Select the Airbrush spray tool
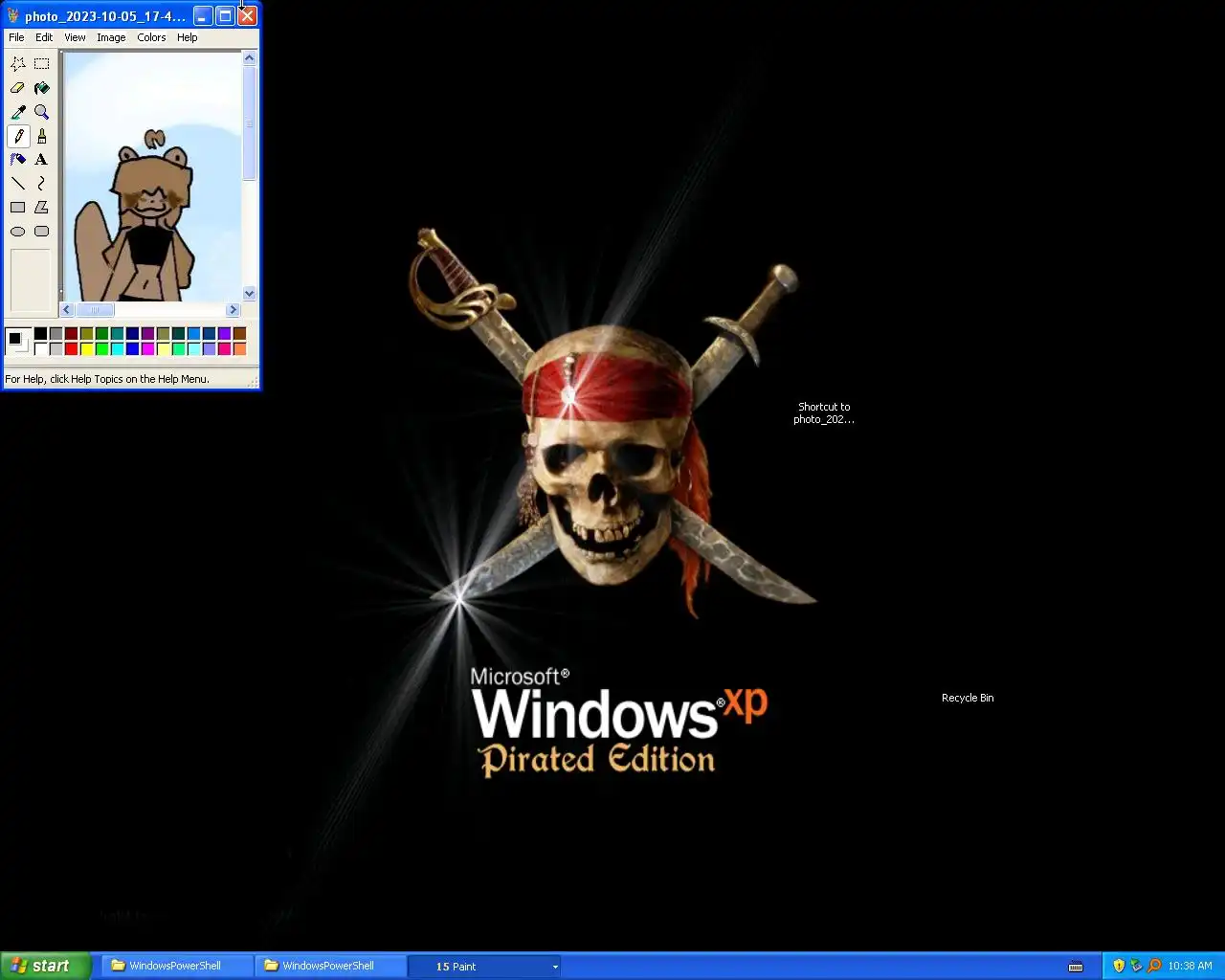This screenshot has width=1225, height=980. coord(17,160)
